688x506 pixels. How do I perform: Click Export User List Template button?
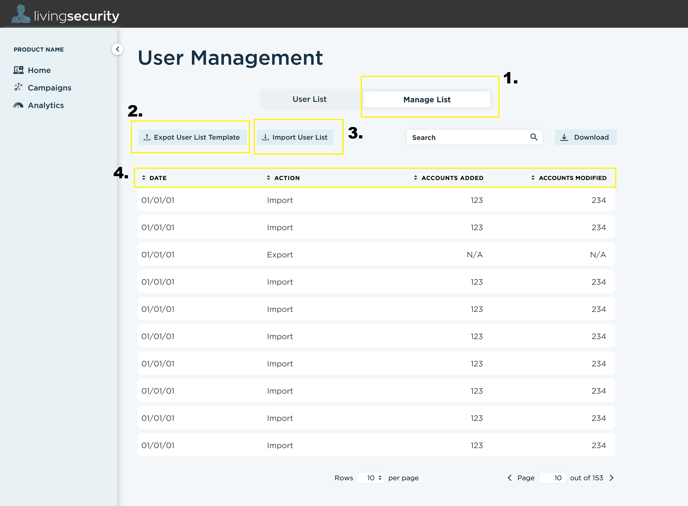(x=192, y=137)
